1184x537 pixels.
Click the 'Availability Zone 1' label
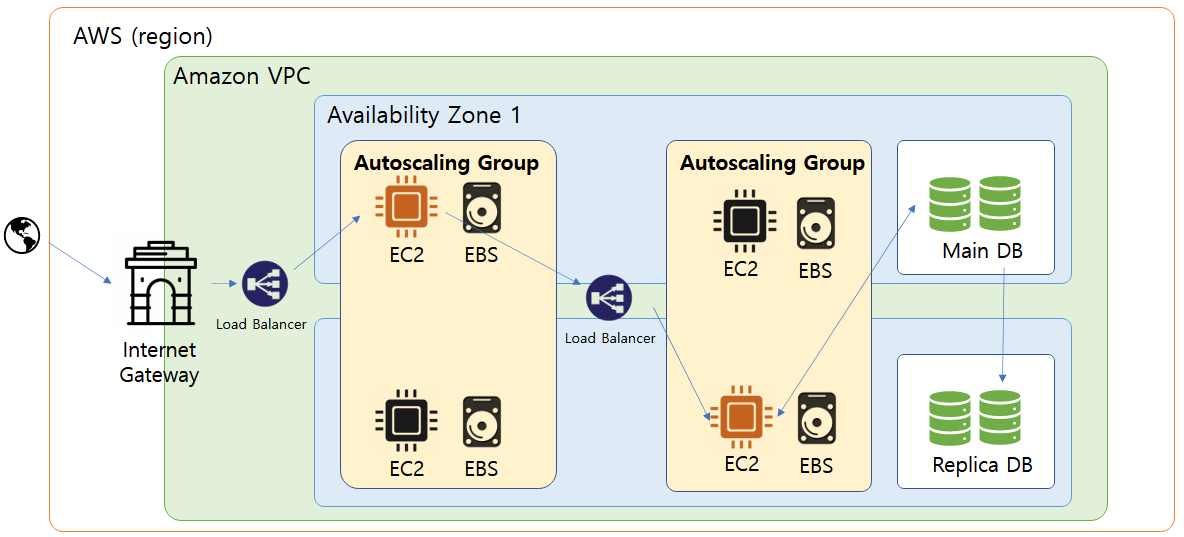424,116
